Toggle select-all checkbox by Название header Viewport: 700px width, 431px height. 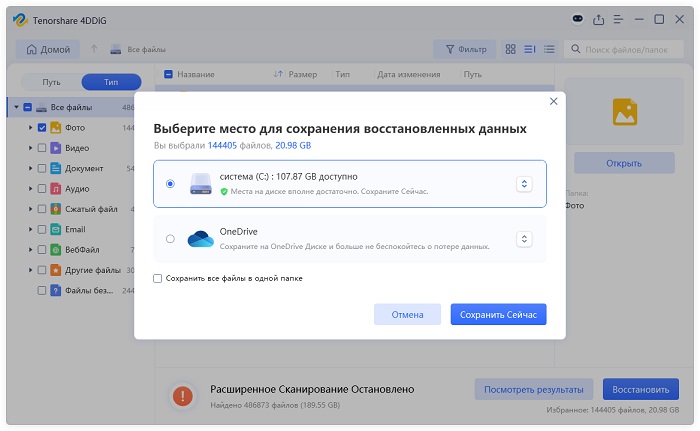pyautogui.click(x=168, y=74)
